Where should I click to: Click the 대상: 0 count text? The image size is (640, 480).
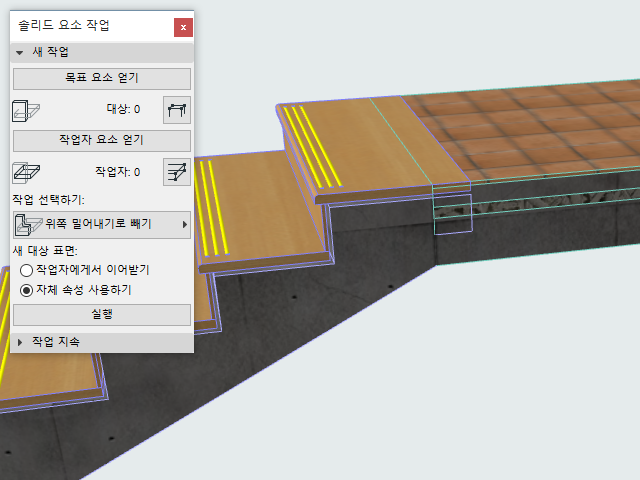pos(123,109)
